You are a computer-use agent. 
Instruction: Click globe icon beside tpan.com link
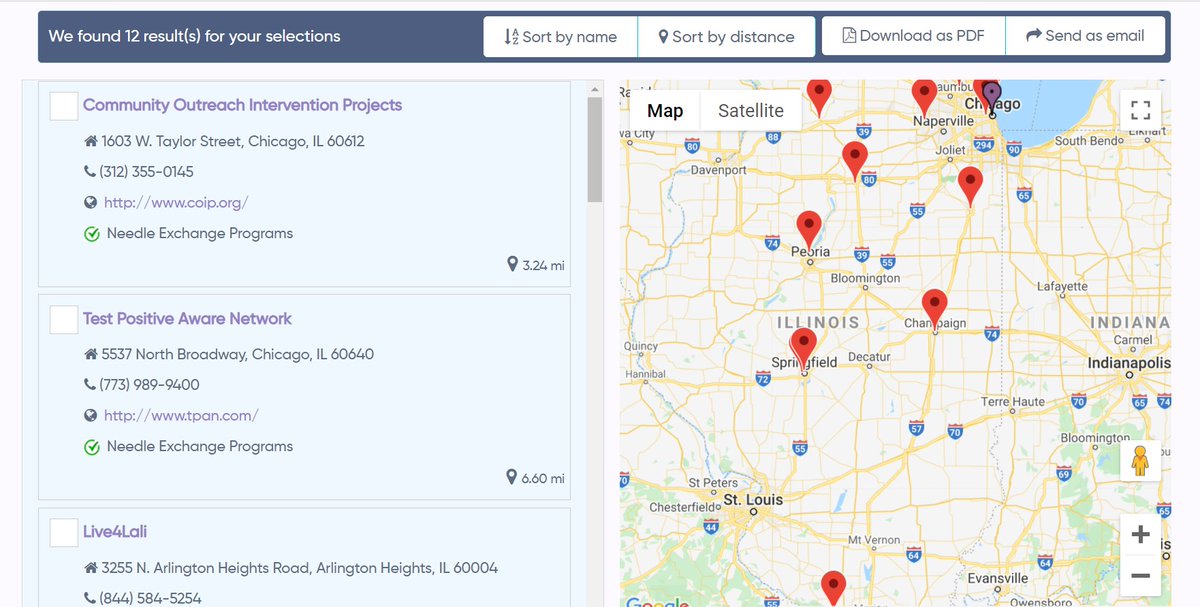91,415
